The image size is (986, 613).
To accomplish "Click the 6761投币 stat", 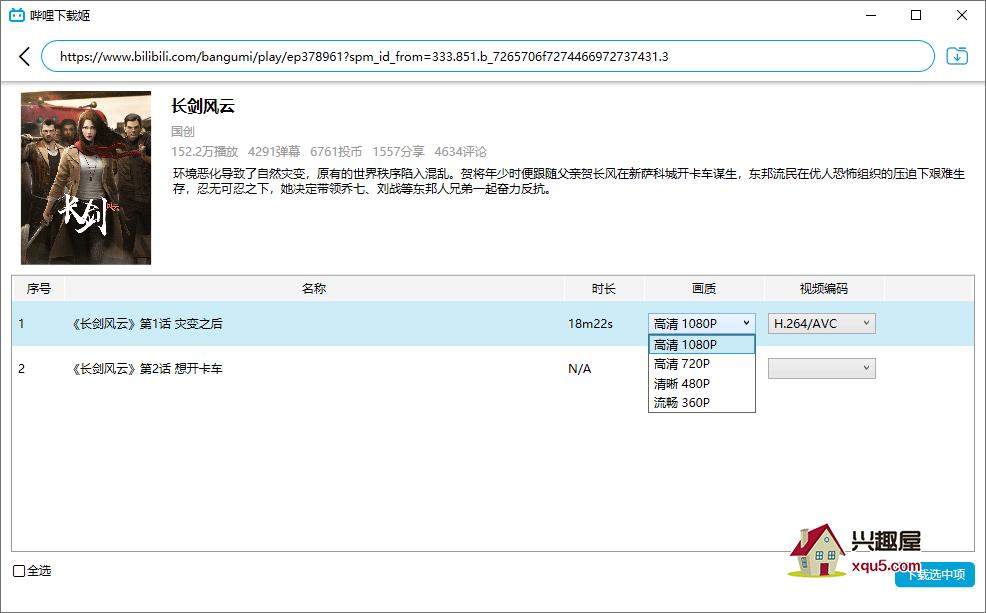I will pos(336,152).
